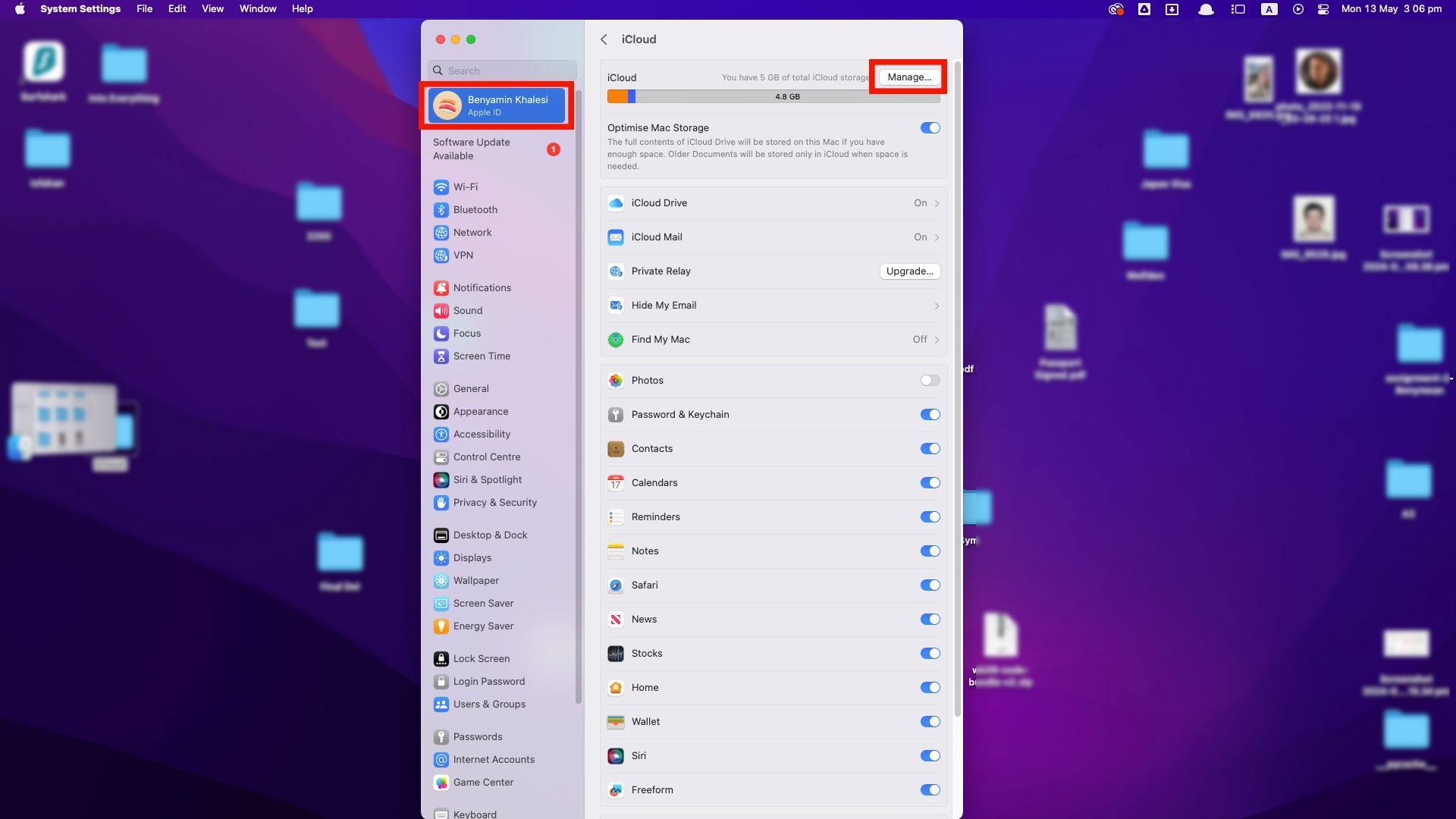Select Game Center in the sidebar
The height and width of the screenshot is (819, 1456).
[x=483, y=782]
